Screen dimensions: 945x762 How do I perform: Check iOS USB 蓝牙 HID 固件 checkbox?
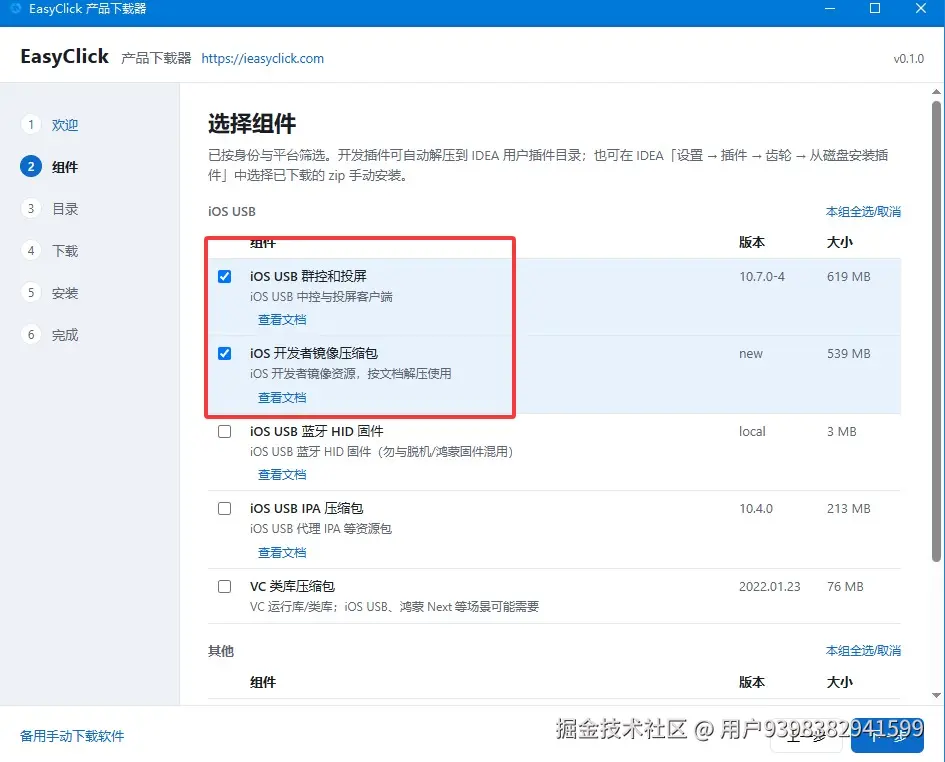point(224,432)
